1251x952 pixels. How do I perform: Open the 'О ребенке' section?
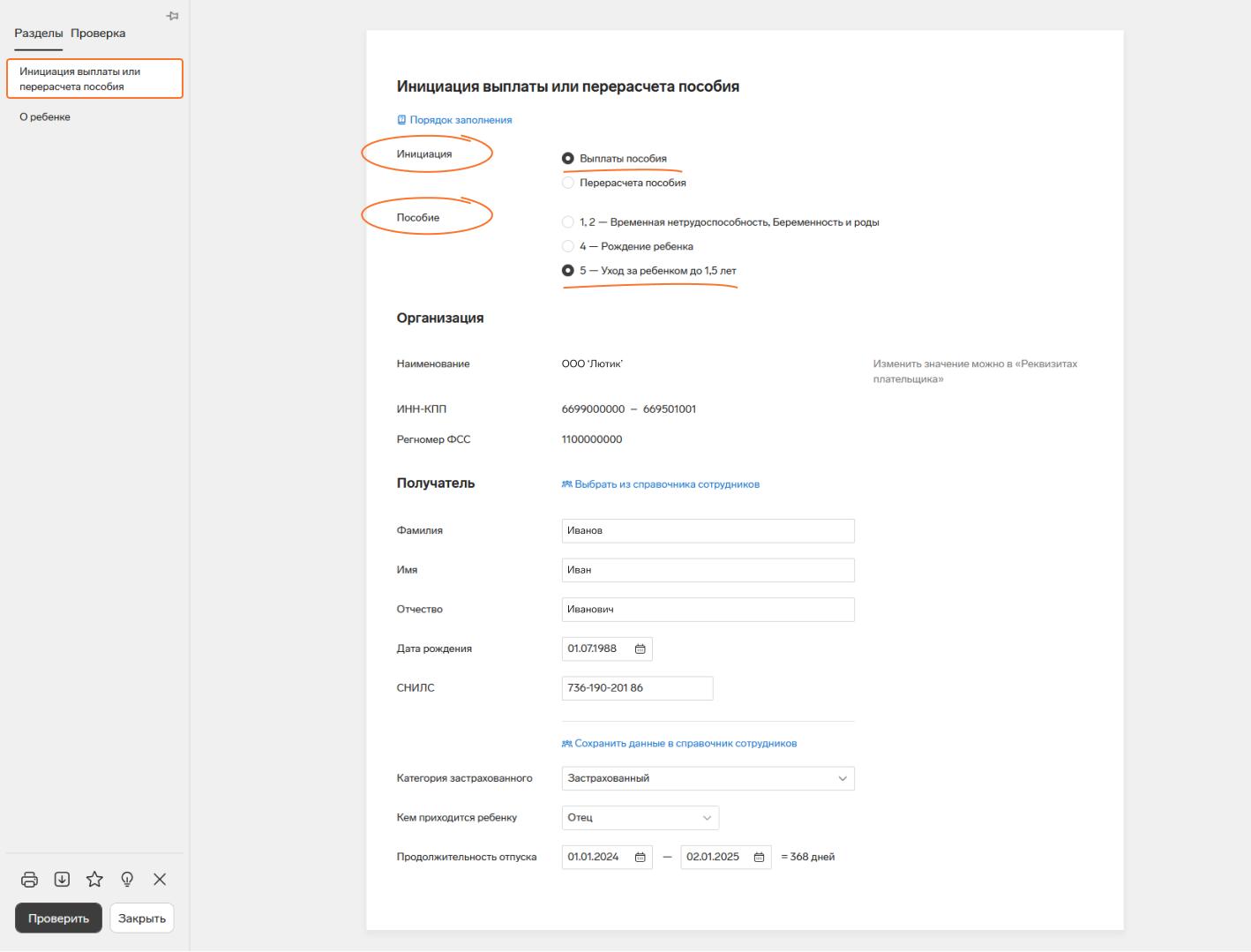click(x=45, y=117)
